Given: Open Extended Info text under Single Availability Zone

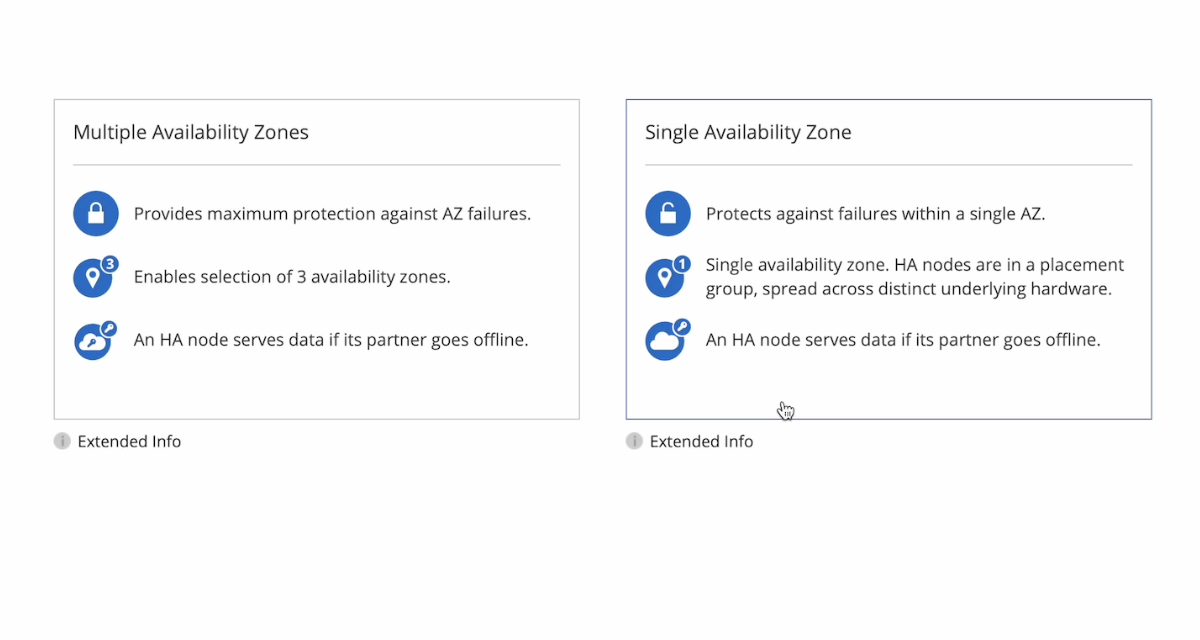Looking at the screenshot, I should [701, 441].
